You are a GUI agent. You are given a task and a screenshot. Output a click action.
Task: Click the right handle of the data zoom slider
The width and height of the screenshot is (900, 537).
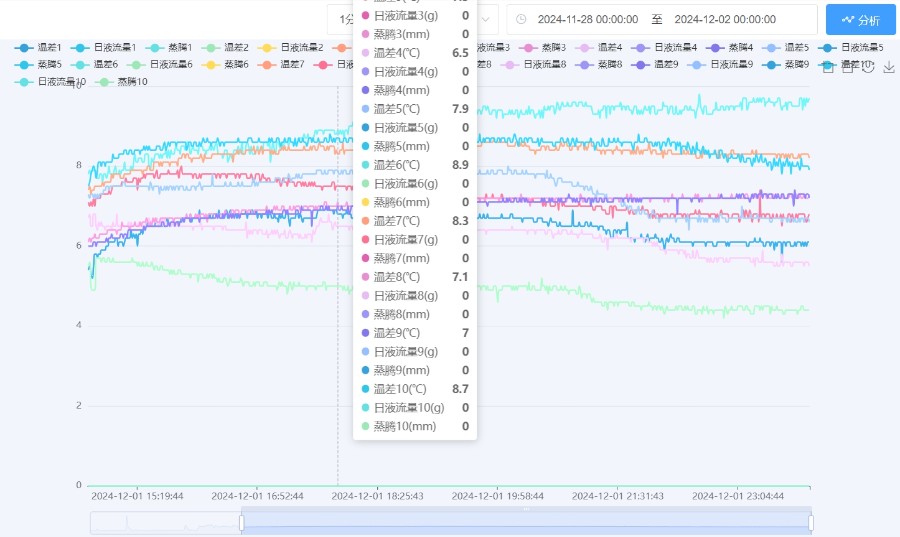click(811, 523)
